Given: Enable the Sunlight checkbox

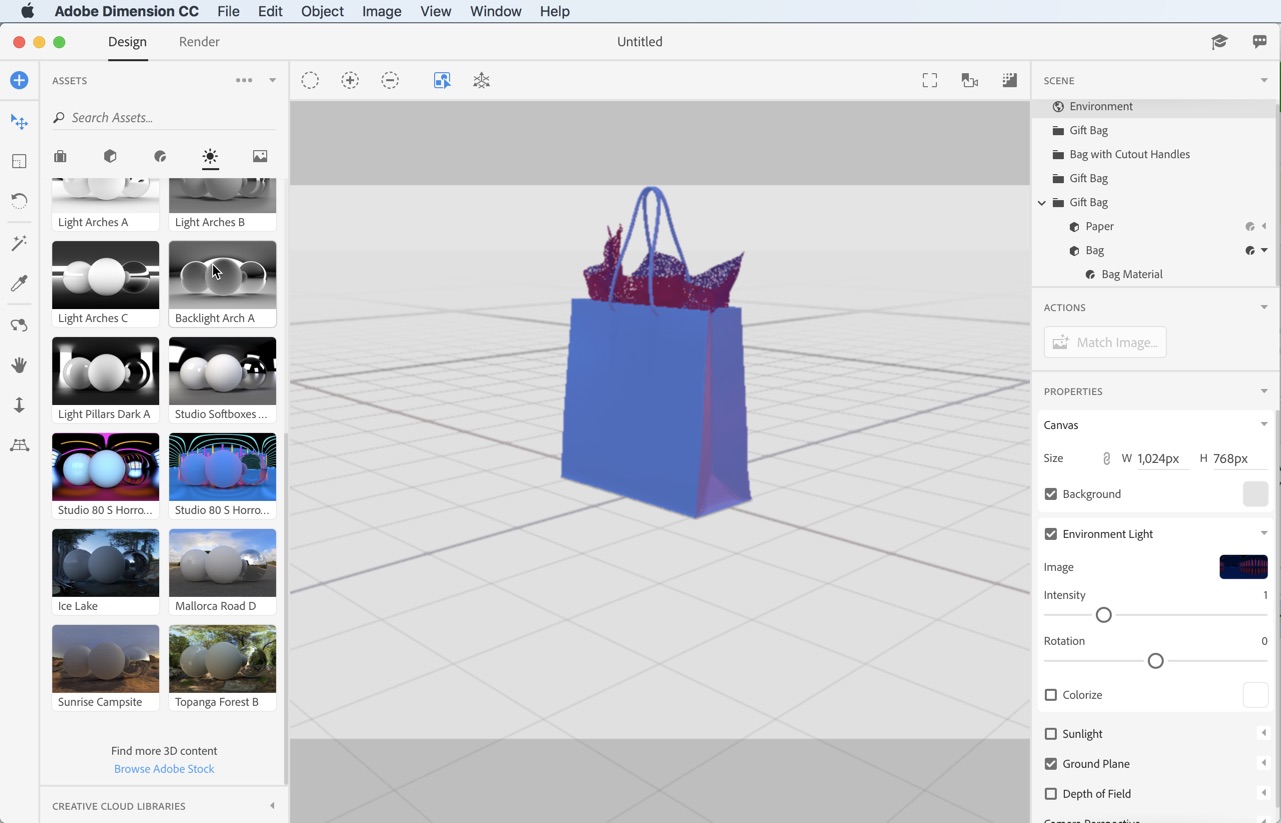Looking at the screenshot, I should tap(1050, 733).
